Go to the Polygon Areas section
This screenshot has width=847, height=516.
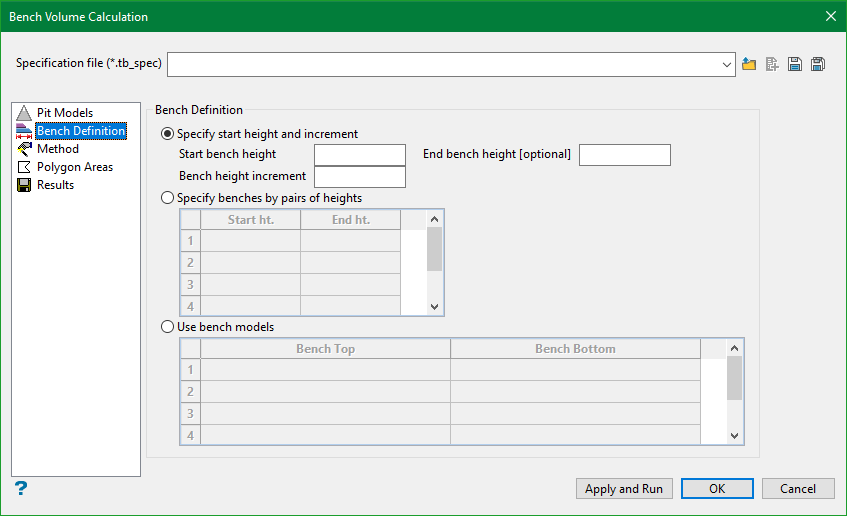tap(74, 167)
